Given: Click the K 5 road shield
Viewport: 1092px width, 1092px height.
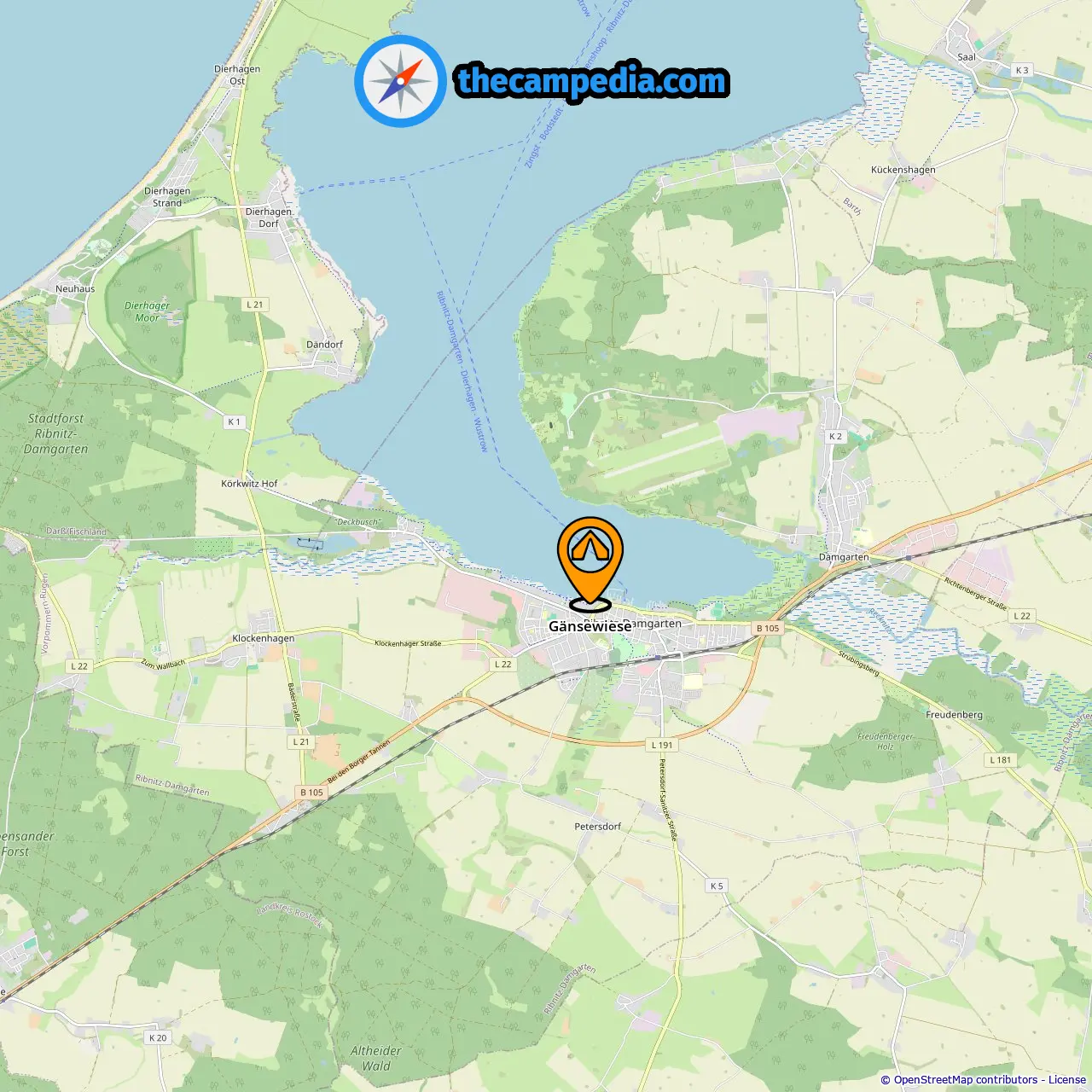Looking at the screenshot, I should (x=717, y=886).
